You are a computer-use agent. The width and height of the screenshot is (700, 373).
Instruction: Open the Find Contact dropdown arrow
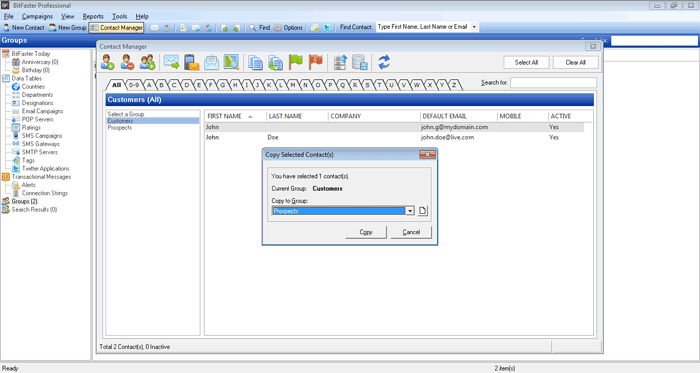[474, 27]
